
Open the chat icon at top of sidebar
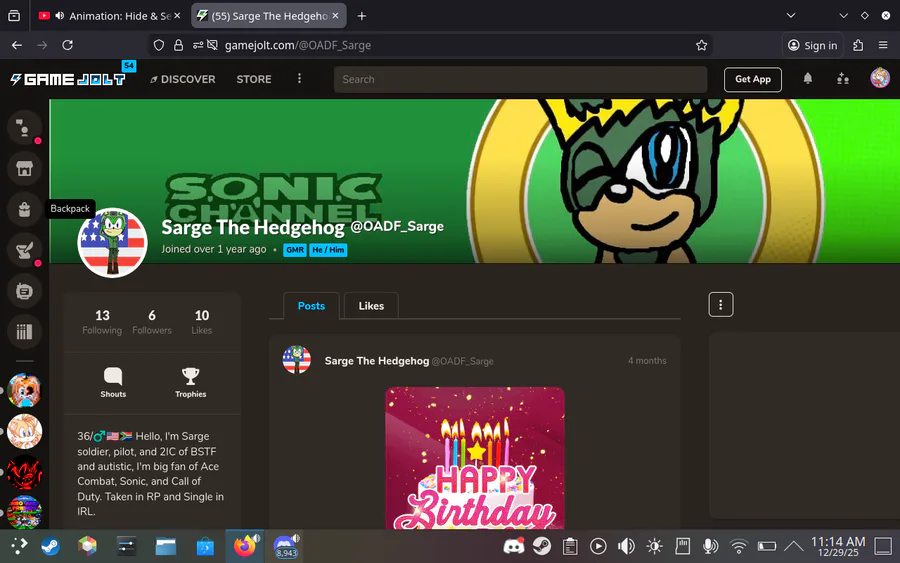pos(24,127)
